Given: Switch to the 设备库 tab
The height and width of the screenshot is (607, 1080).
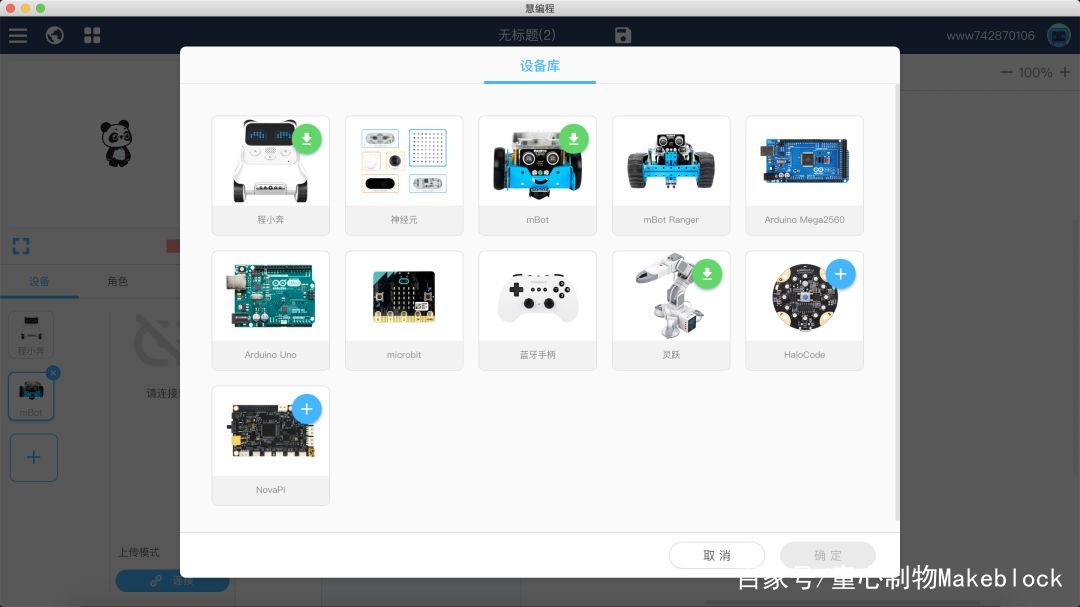Looking at the screenshot, I should pos(540,66).
